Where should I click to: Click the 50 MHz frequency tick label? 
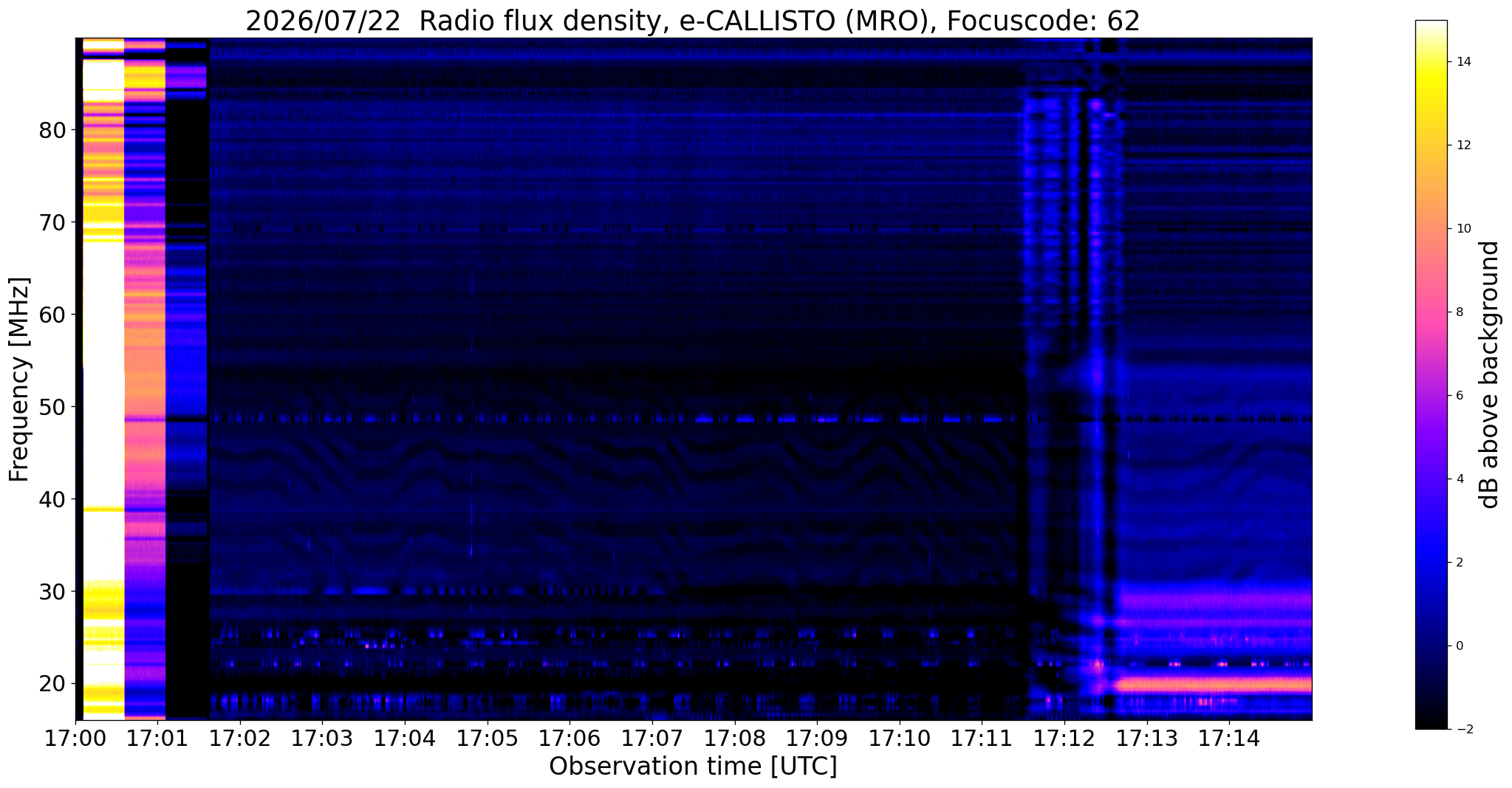tap(52, 407)
